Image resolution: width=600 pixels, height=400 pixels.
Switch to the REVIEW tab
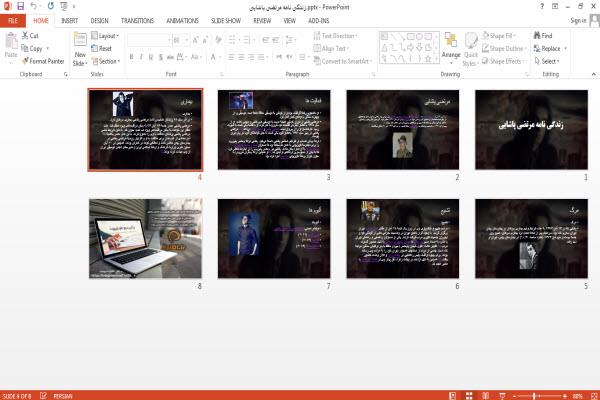(x=262, y=21)
